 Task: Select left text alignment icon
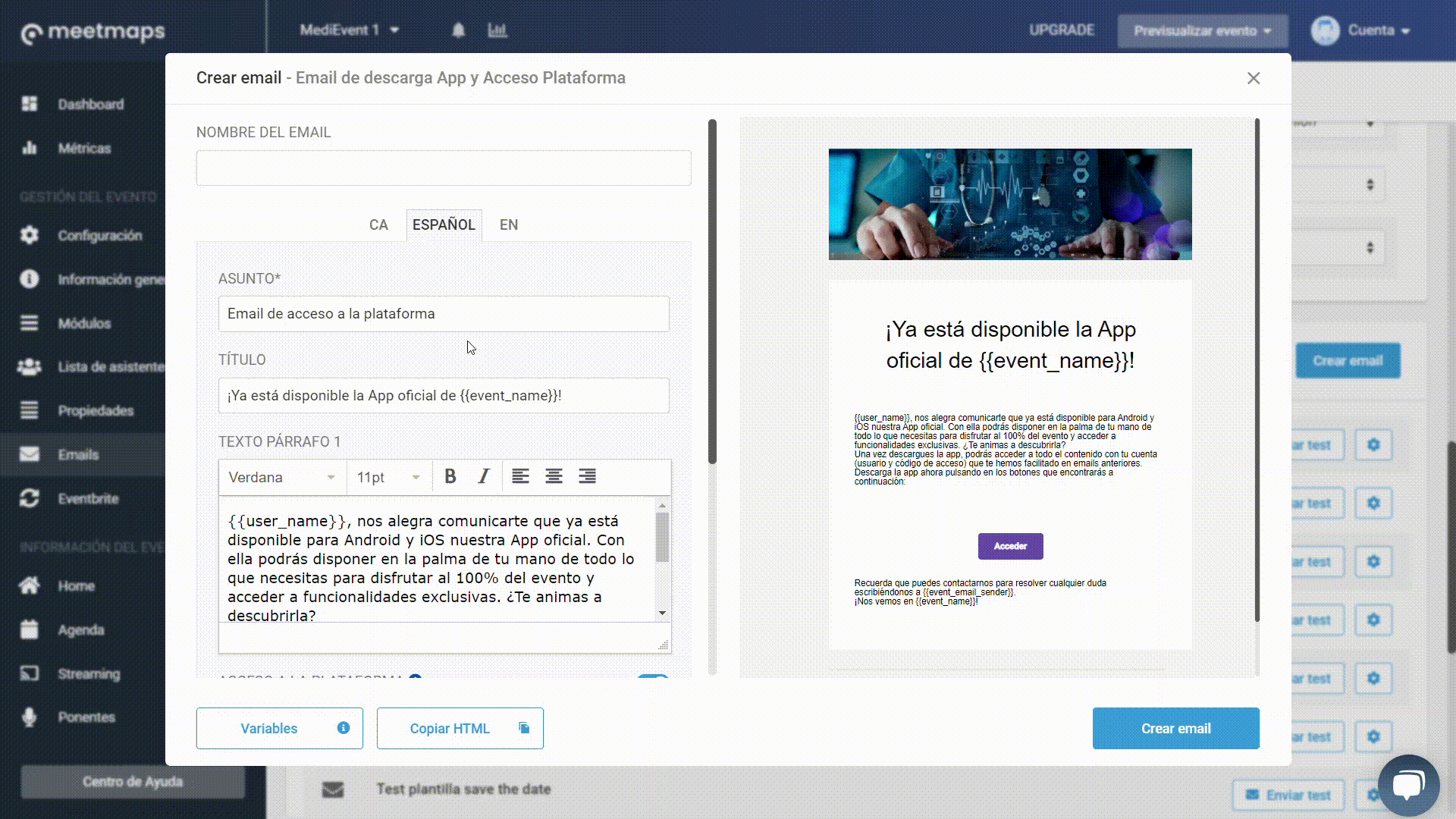pos(520,476)
